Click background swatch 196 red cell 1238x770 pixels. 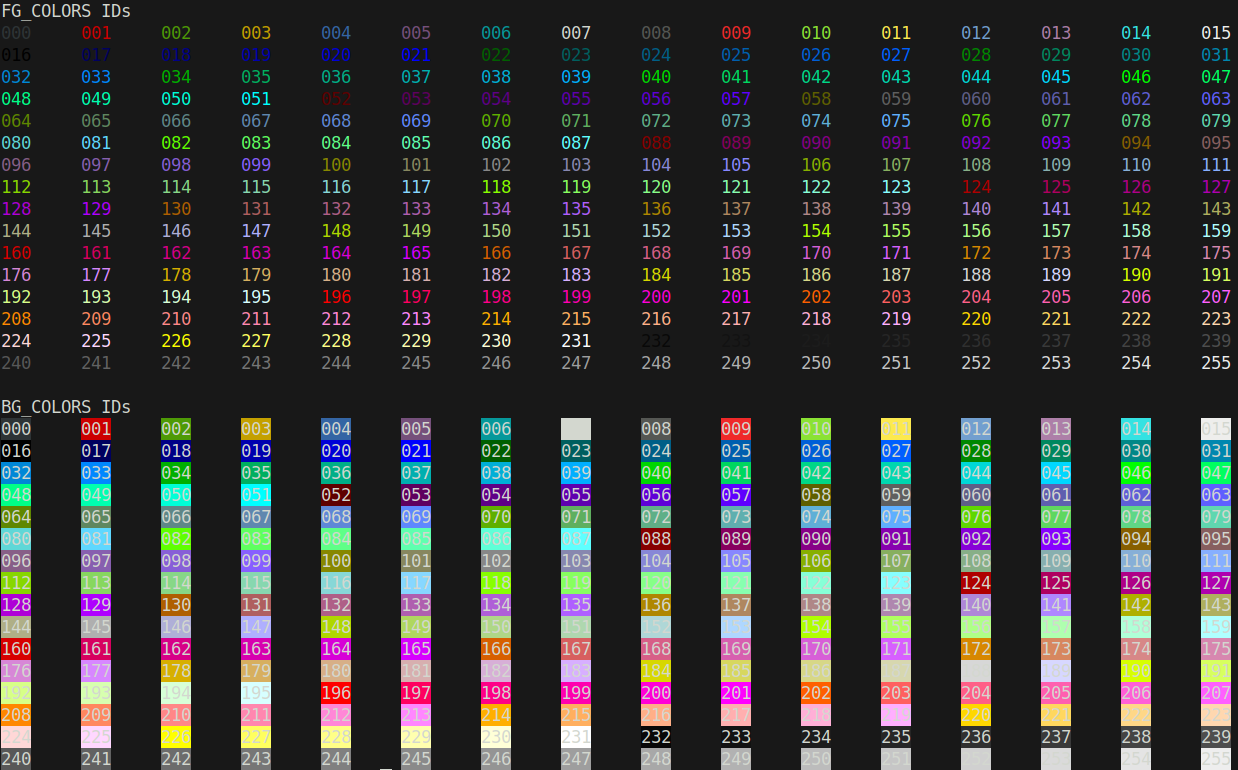tap(336, 692)
